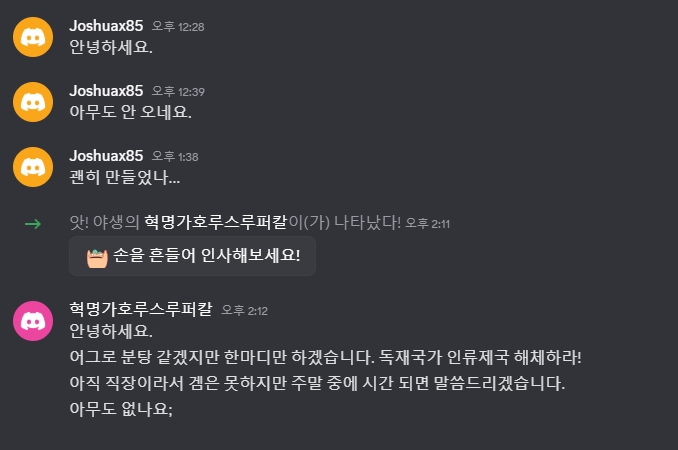The image size is (678, 450).
Task: Click the avatar next to '괜히 만들었나...'
Action: (x=33, y=166)
